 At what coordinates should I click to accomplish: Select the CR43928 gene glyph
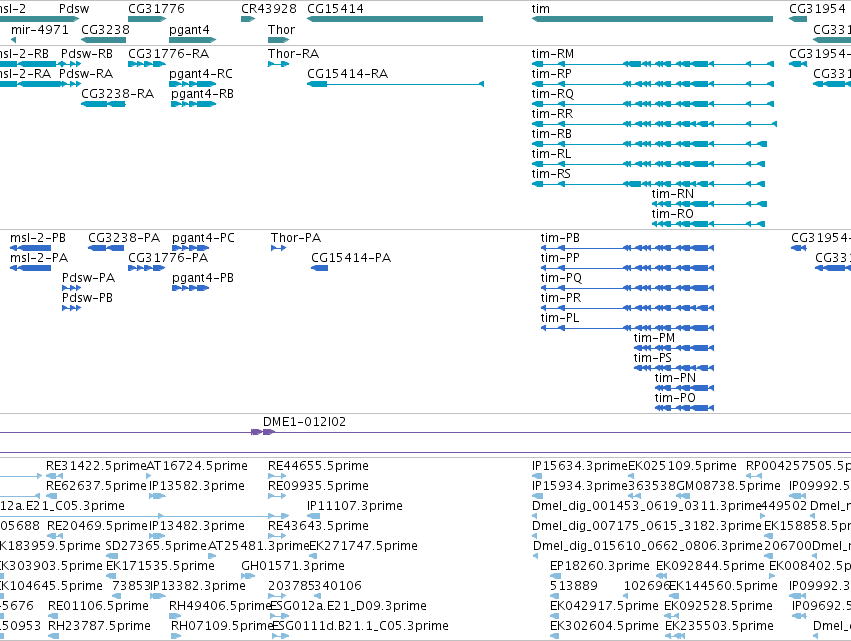(x=248, y=19)
